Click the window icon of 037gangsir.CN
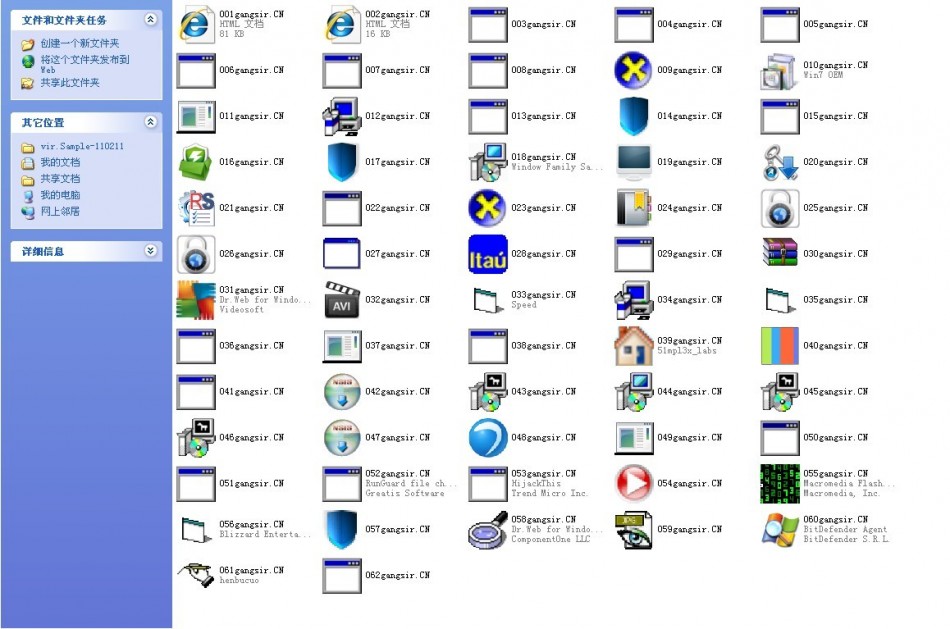The image size is (950, 629). (342, 346)
